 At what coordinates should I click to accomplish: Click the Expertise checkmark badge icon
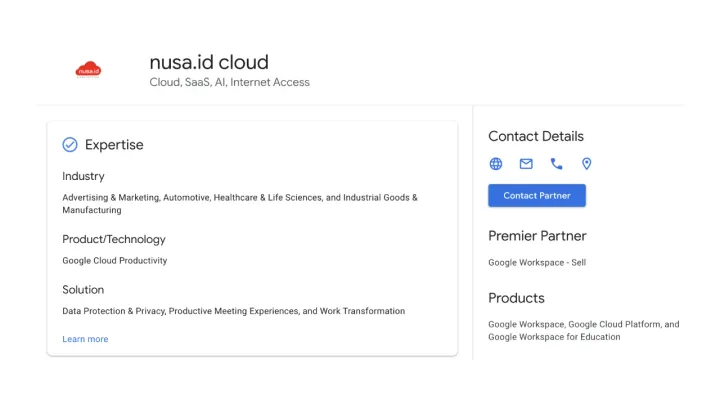[x=70, y=145]
